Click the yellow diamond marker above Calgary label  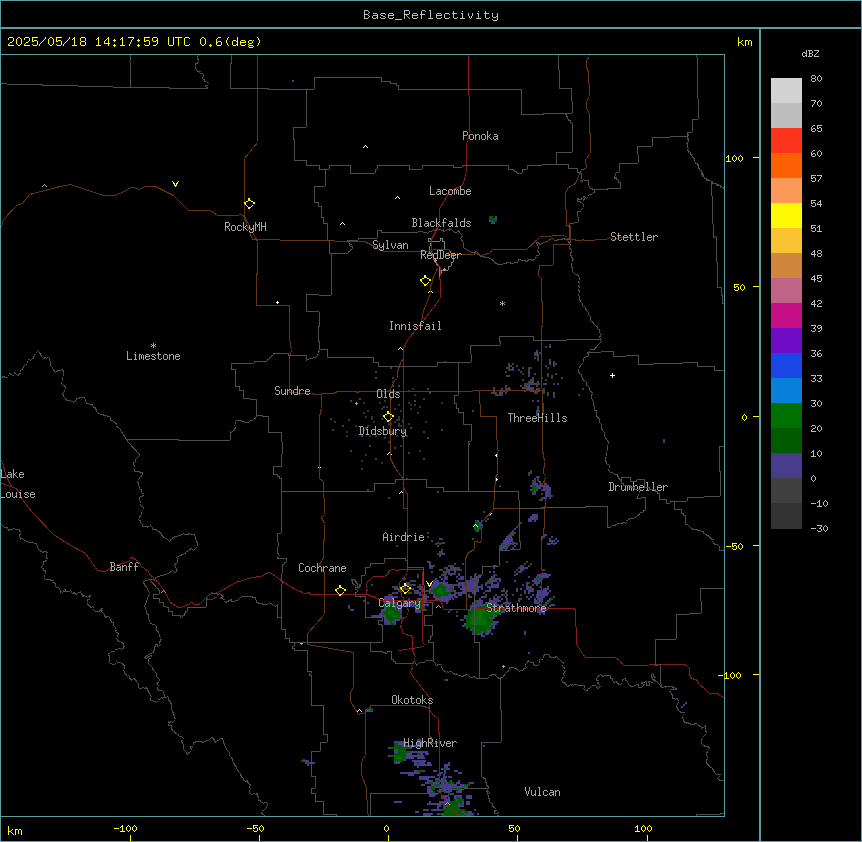tap(405, 589)
